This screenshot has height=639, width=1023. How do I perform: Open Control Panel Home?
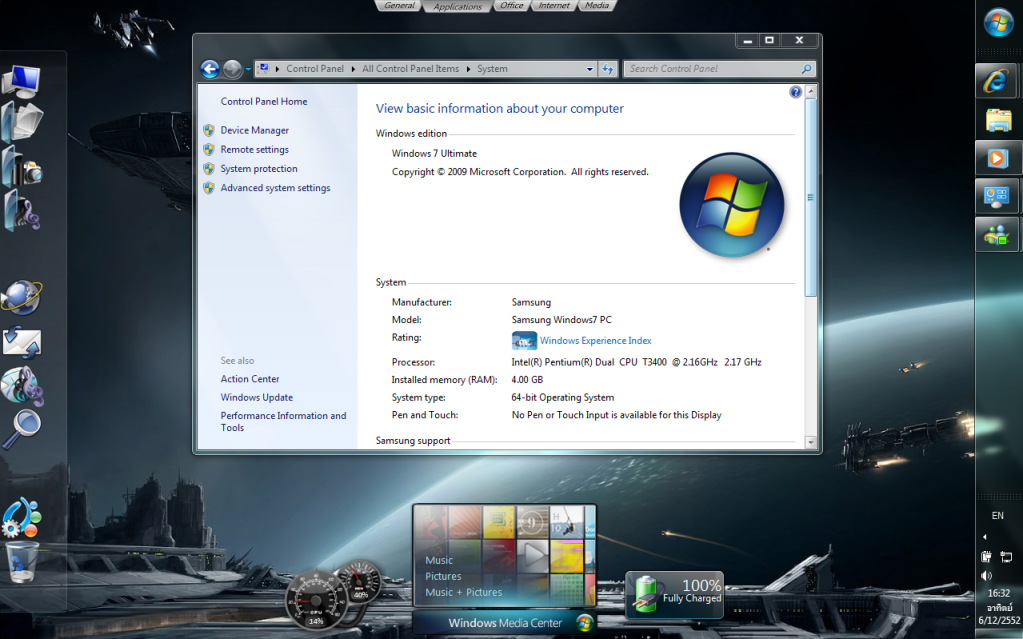coord(264,102)
